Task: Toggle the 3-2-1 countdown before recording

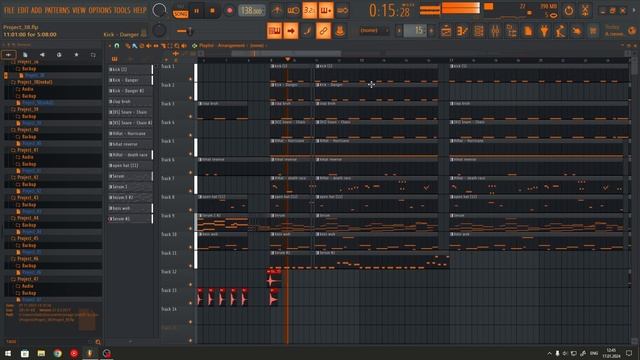Action: pos(309,11)
